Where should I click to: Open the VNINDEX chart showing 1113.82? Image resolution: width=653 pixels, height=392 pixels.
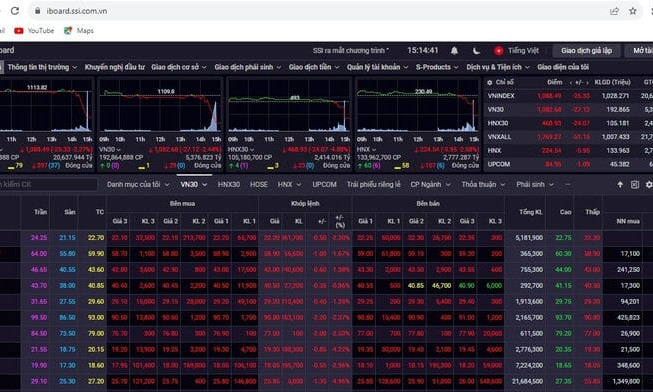(x=46, y=106)
